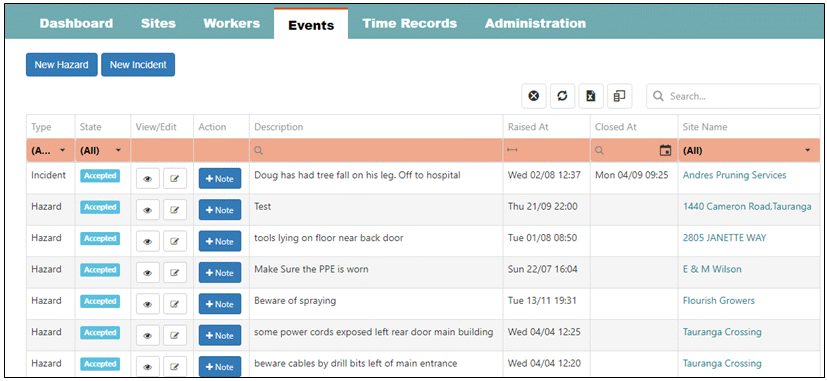The image size is (827, 381).
Task: View the beware cables by drill bits hazard
Action: click(148, 367)
